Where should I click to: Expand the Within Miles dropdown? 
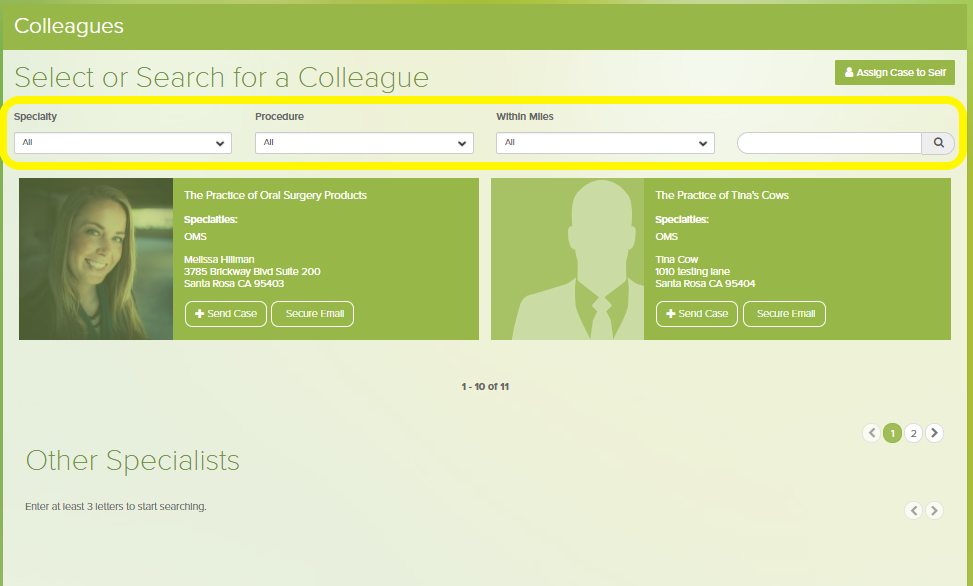click(x=605, y=143)
